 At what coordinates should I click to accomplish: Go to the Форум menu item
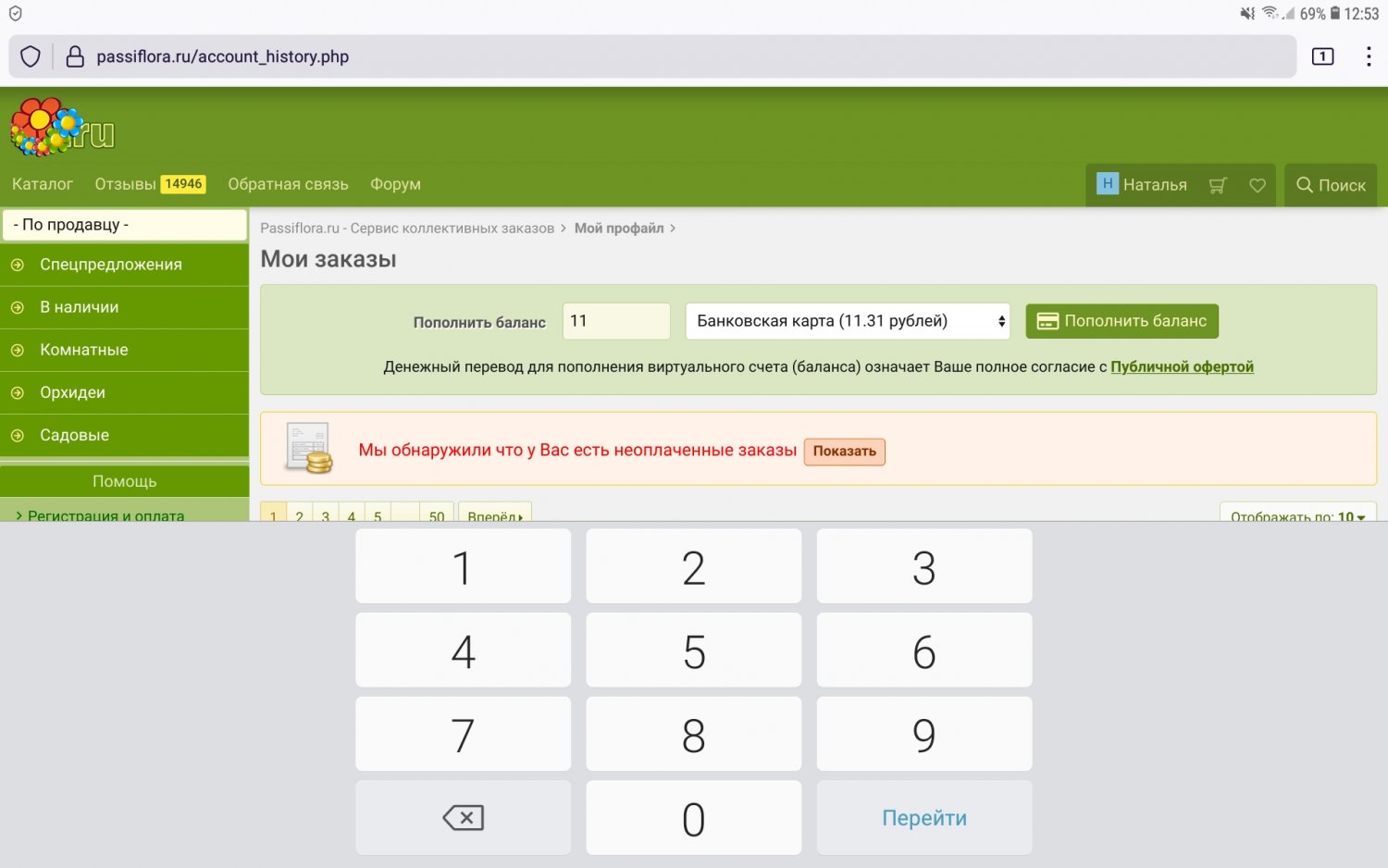[x=395, y=184]
